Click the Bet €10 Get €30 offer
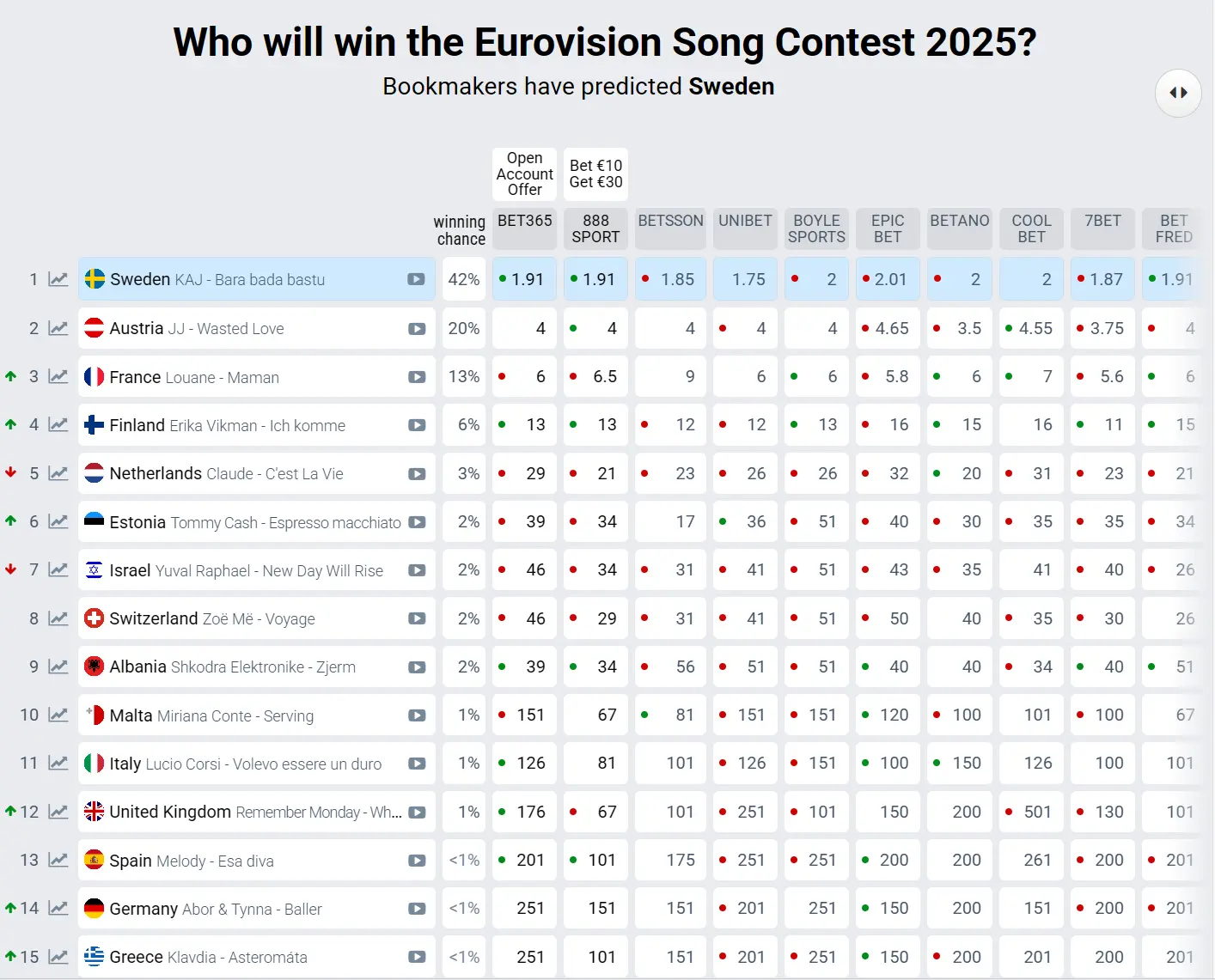Screen dimensions: 1215x980 coord(595,173)
